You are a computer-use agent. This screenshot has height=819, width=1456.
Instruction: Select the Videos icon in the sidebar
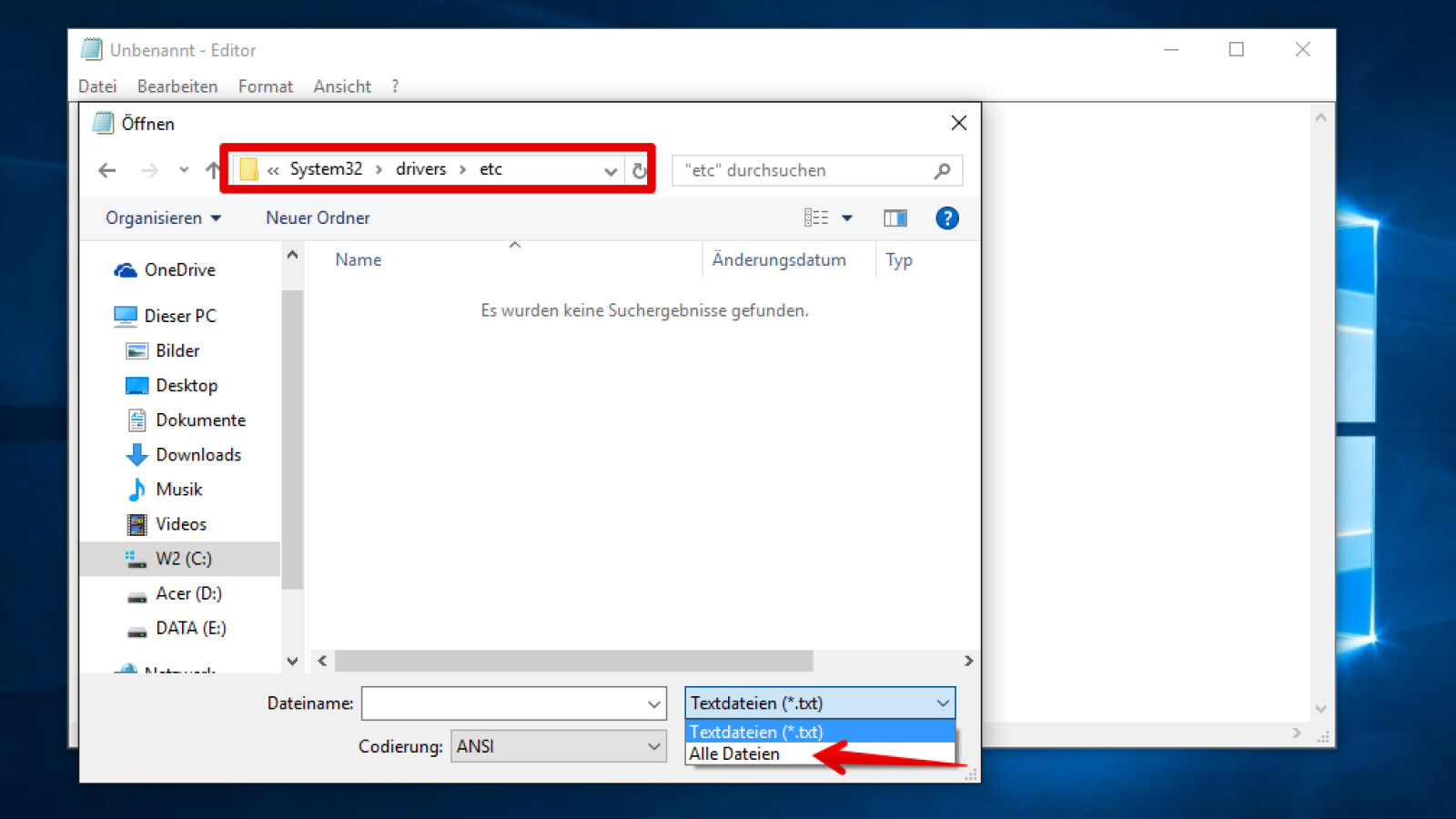(136, 523)
